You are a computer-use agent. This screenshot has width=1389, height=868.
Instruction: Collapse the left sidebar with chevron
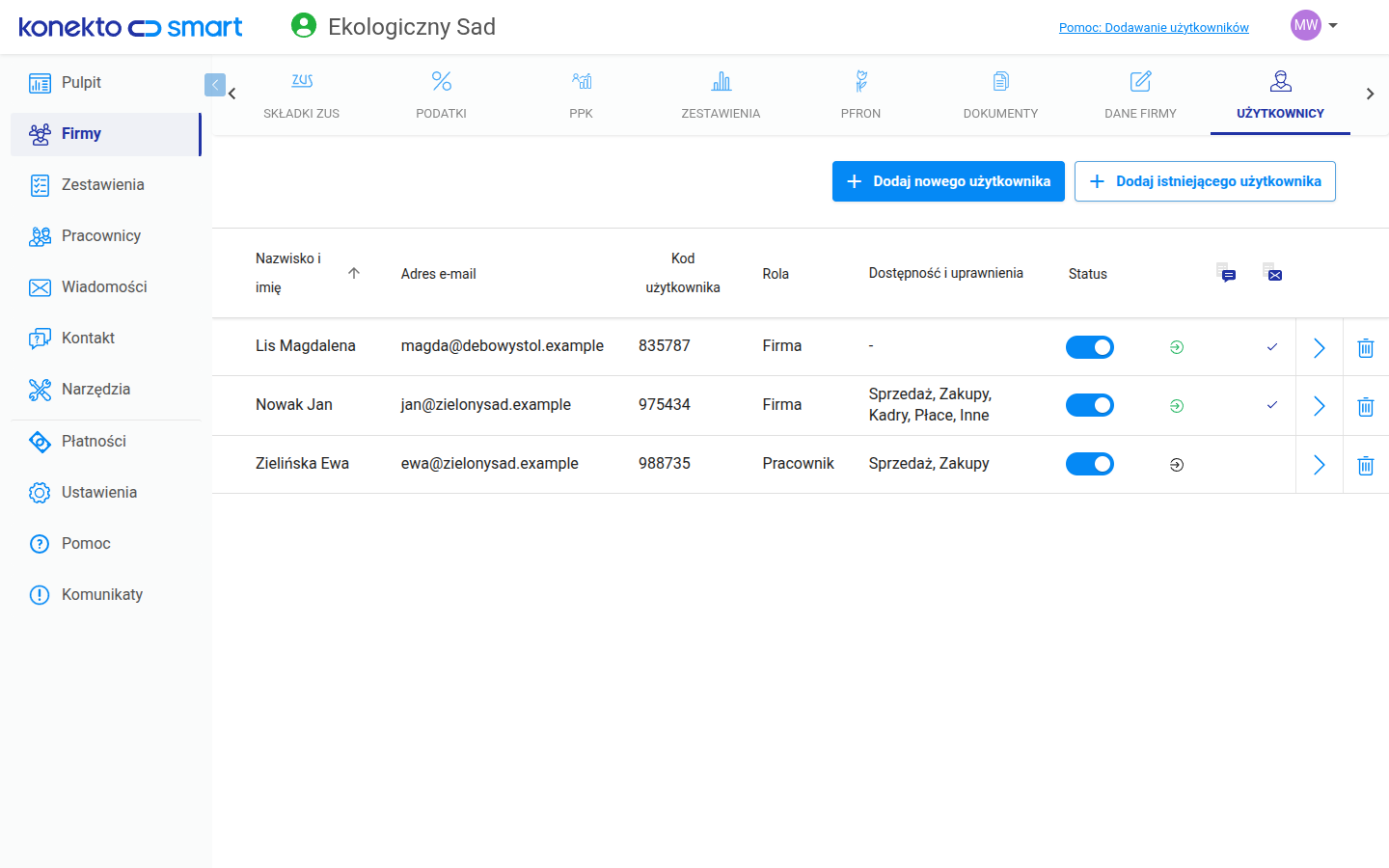215,85
